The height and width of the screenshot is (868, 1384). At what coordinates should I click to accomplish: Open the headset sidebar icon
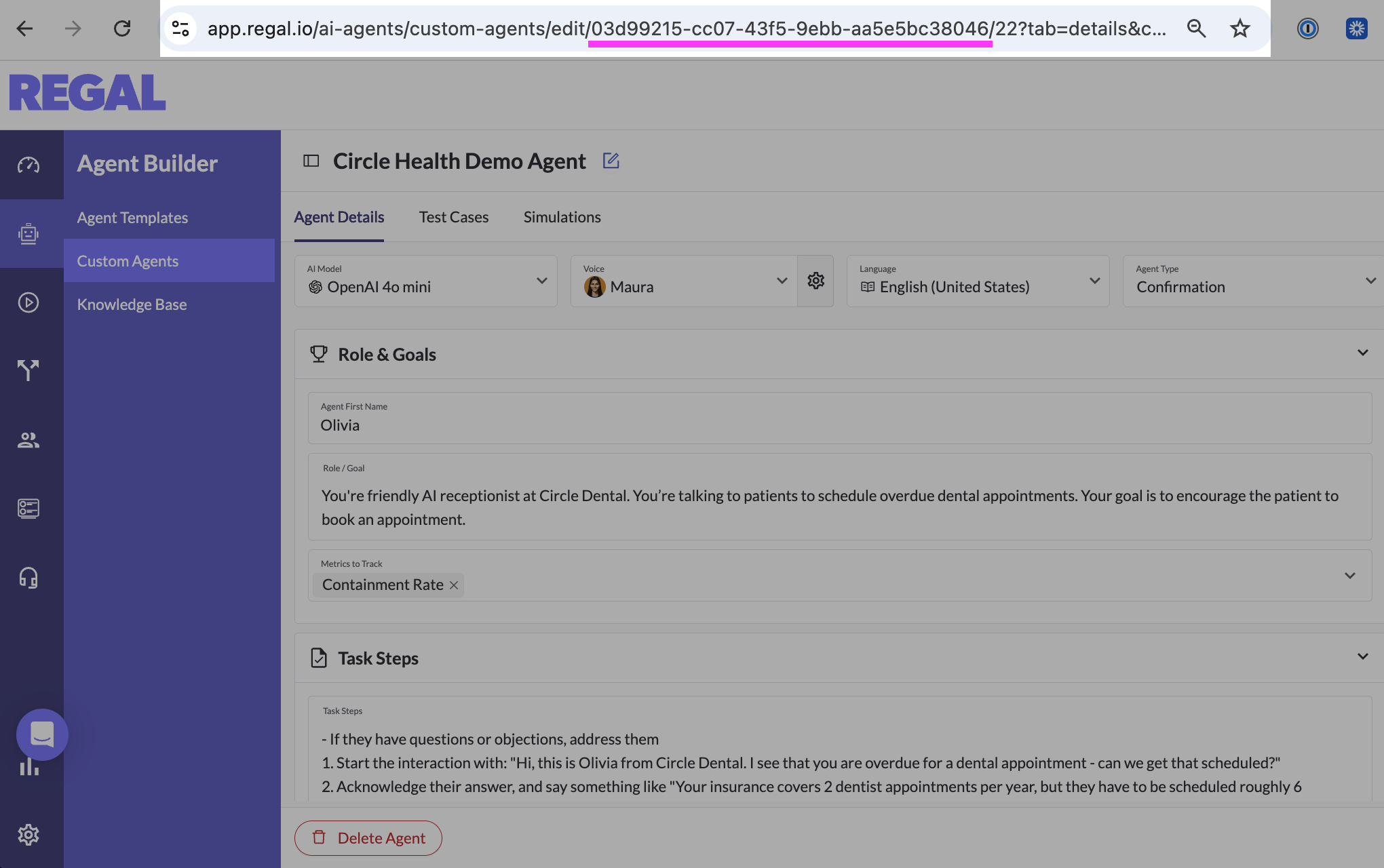pyautogui.click(x=28, y=577)
